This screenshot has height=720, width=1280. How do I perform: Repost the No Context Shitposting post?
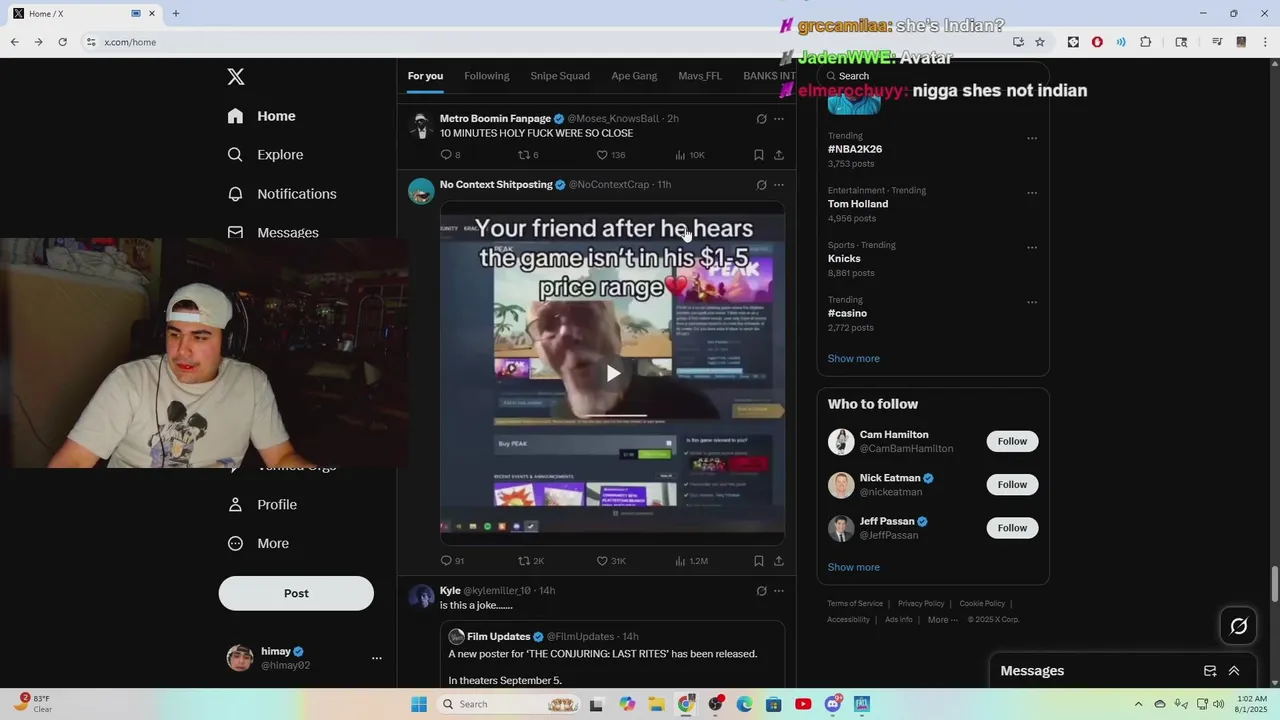click(530, 561)
